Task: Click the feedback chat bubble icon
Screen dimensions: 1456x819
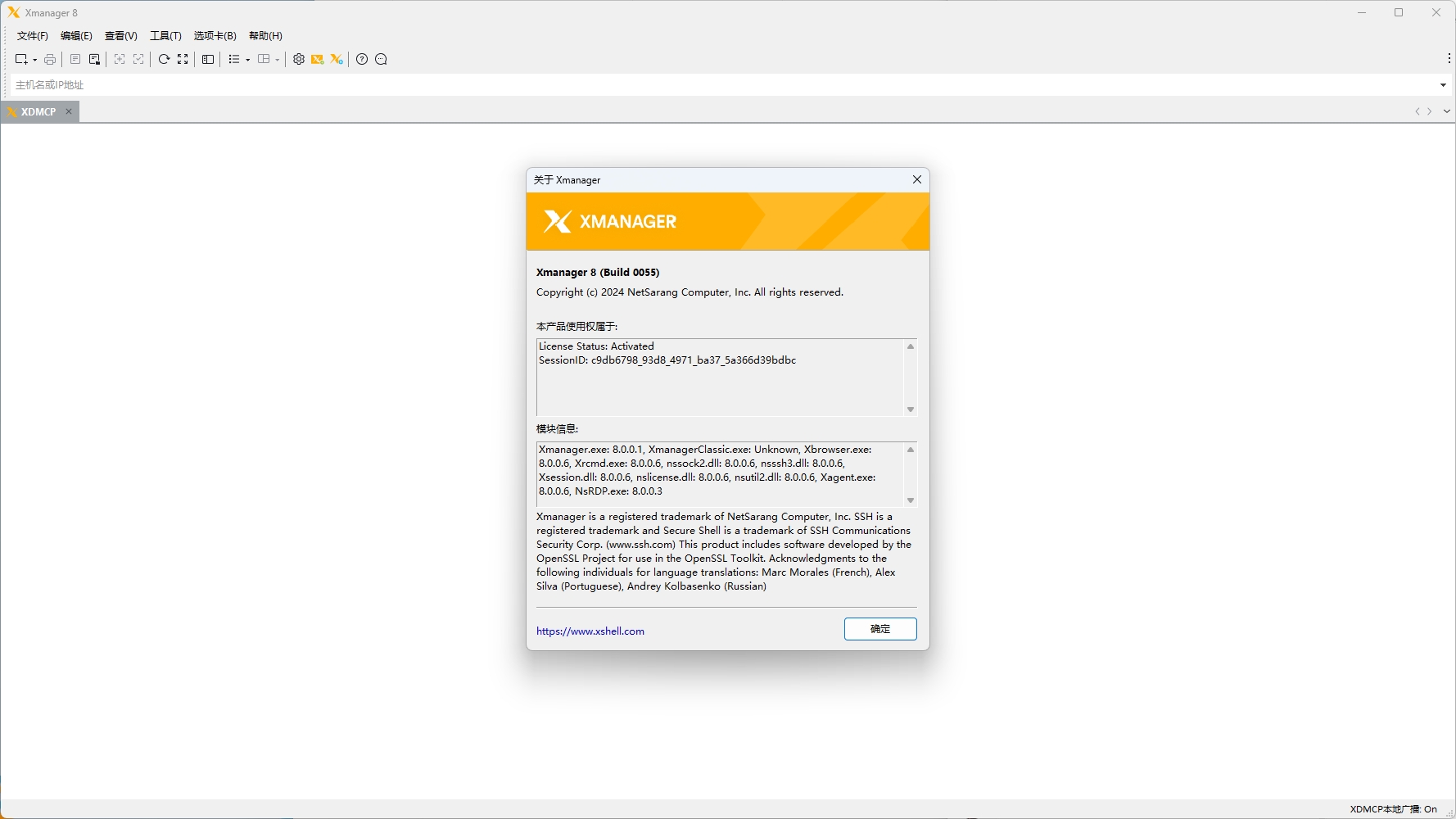Action: click(381, 59)
